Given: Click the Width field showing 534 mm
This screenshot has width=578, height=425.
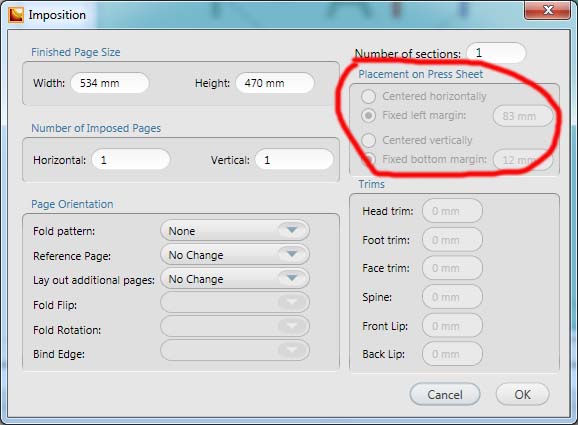Looking at the screenshot, I should pyautogui.click(x=110, y=83).
